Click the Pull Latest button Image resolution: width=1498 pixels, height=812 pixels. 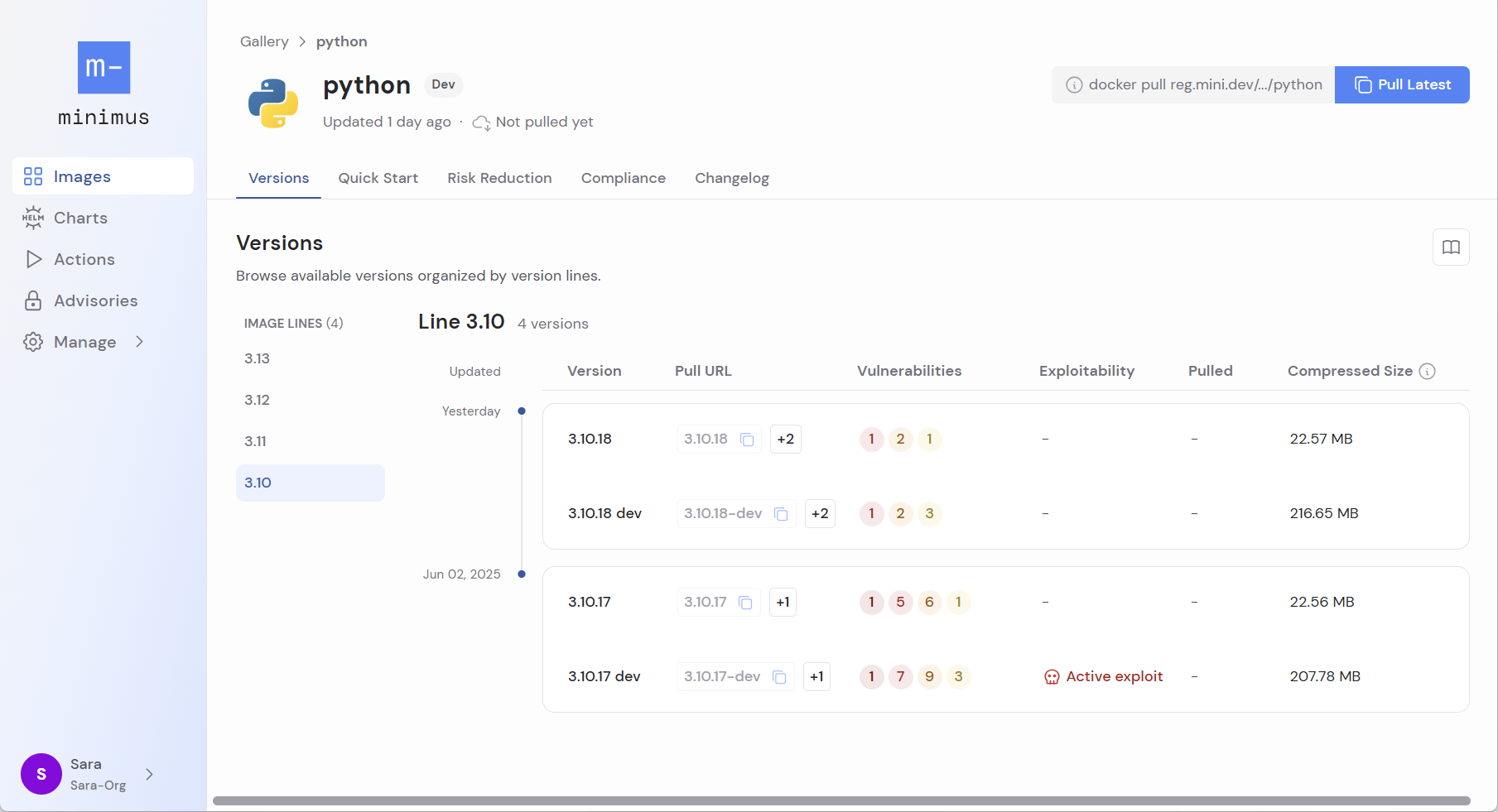click(1402, 84)
